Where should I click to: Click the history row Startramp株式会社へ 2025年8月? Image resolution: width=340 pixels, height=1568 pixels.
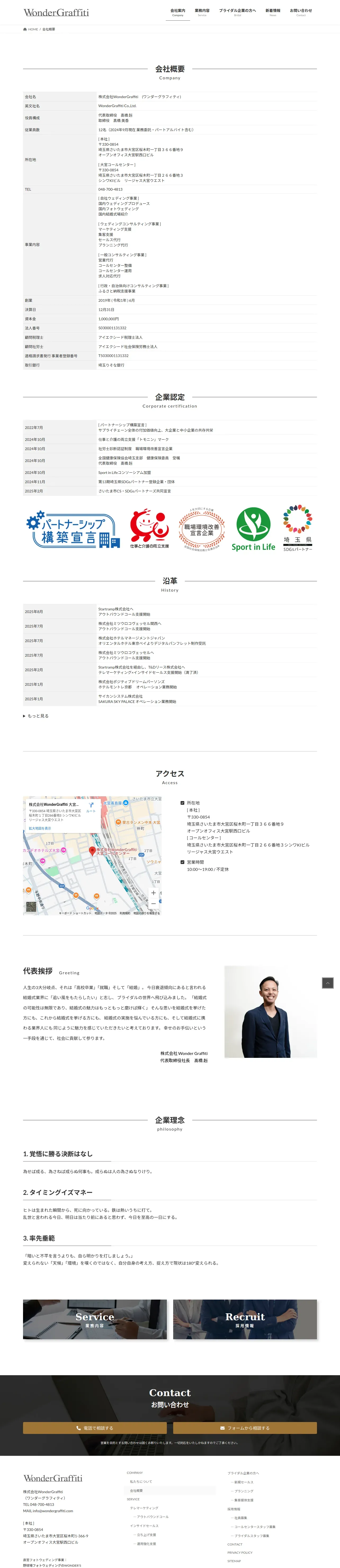[x=170, y=612]
